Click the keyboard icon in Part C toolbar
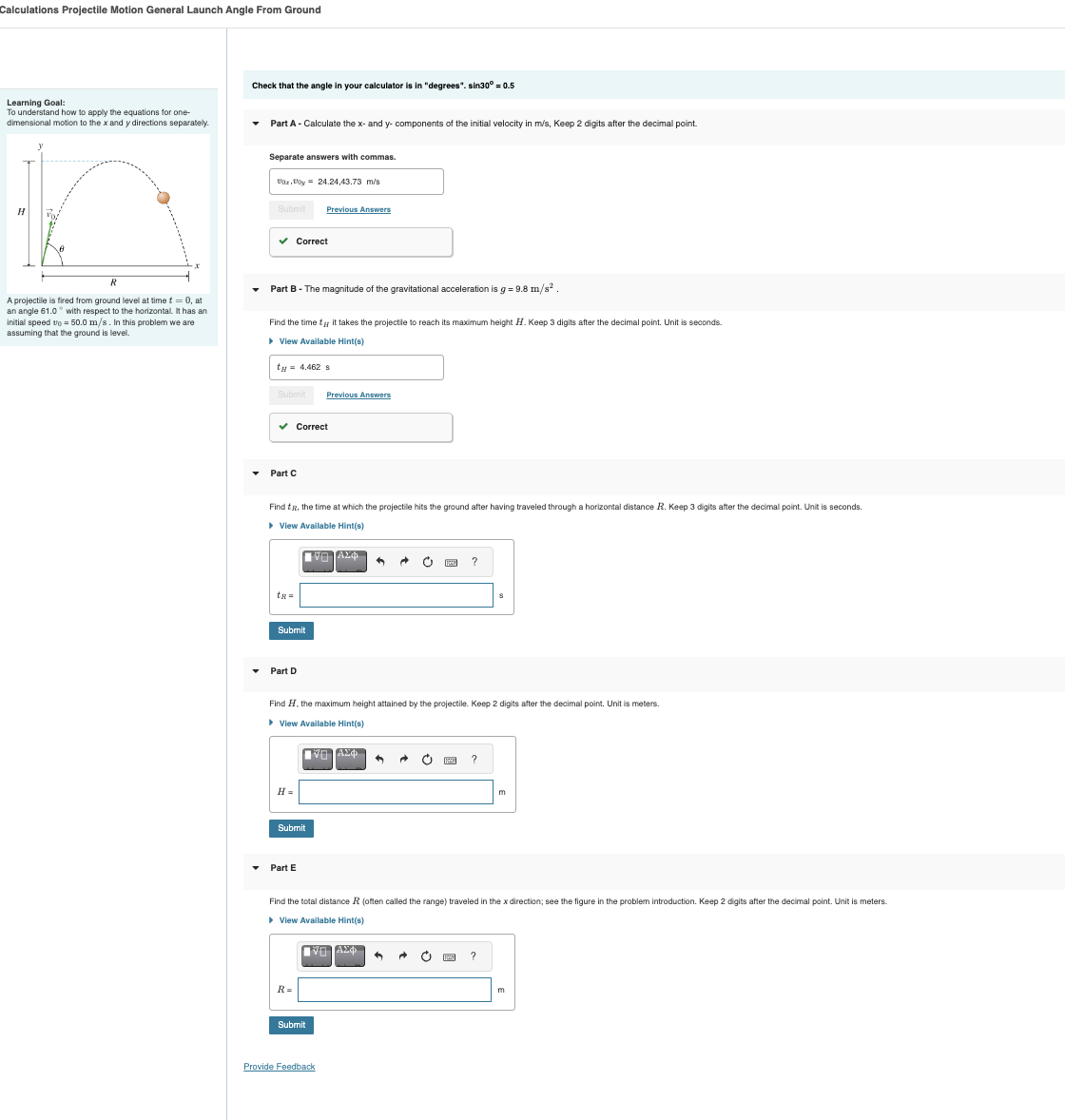The width and height of the screenshot is (1065, 1120). click(450, 561)
